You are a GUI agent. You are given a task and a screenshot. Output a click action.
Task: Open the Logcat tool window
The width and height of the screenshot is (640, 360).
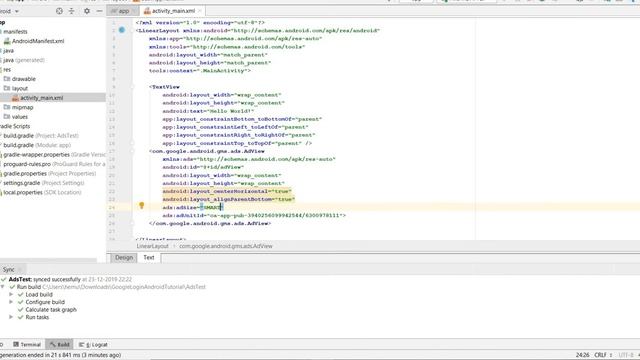coord(93,344)
